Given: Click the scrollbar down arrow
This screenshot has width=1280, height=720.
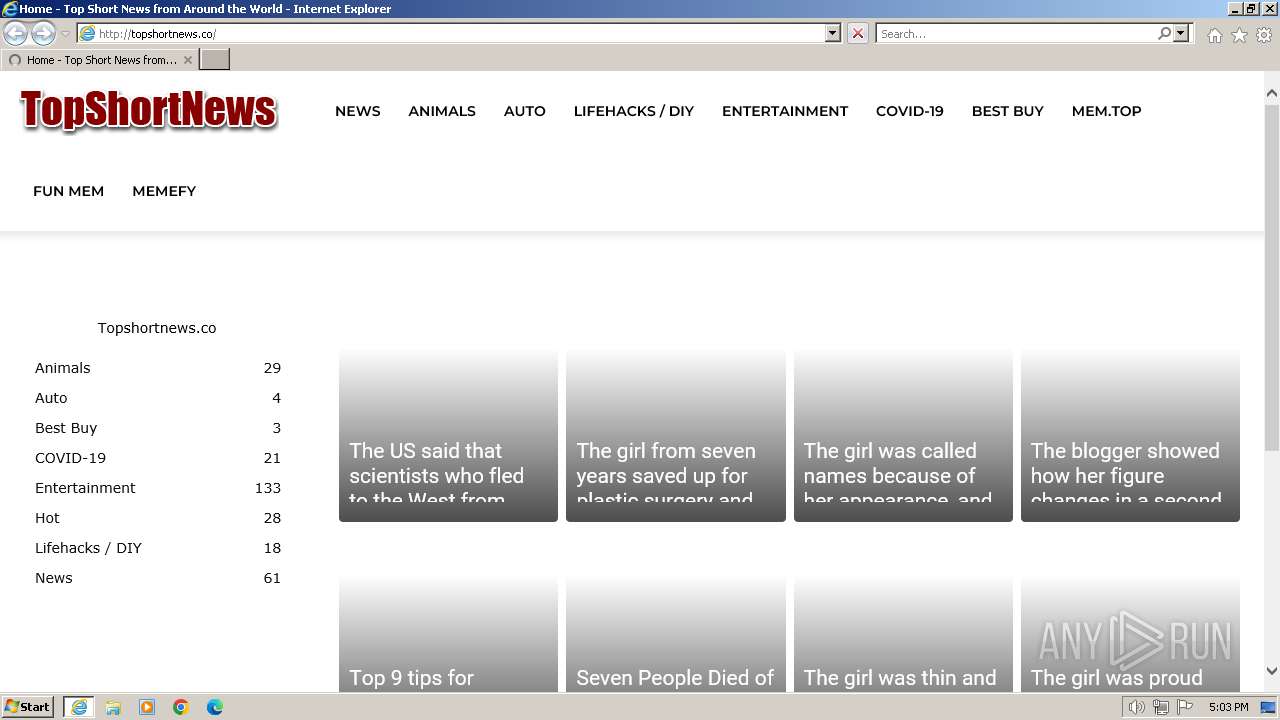Looking at the screenshot, I should (x=1272, y=671).
